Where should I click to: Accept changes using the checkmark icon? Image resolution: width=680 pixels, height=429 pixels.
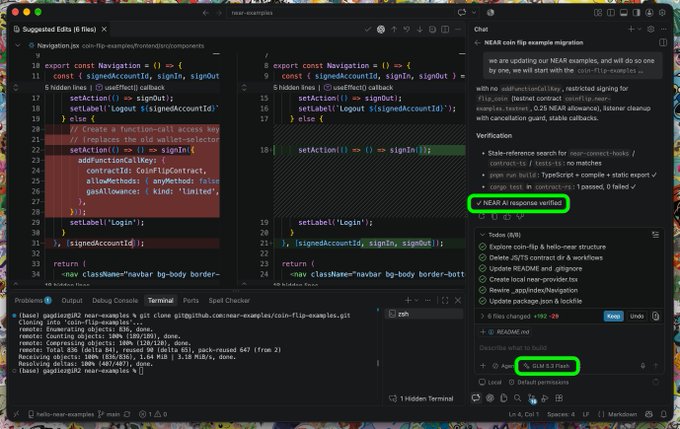click(x=368, y=29)
